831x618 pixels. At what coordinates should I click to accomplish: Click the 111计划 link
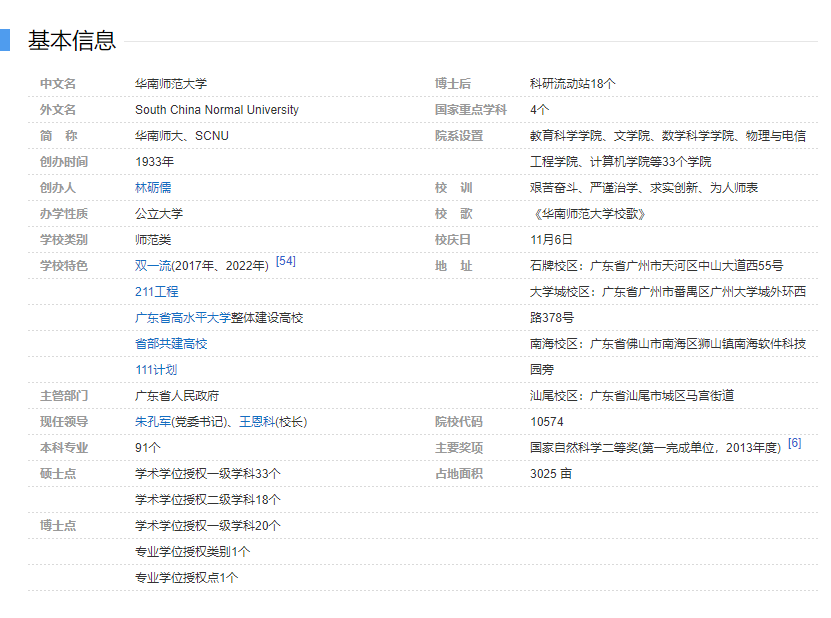point(156,370)
